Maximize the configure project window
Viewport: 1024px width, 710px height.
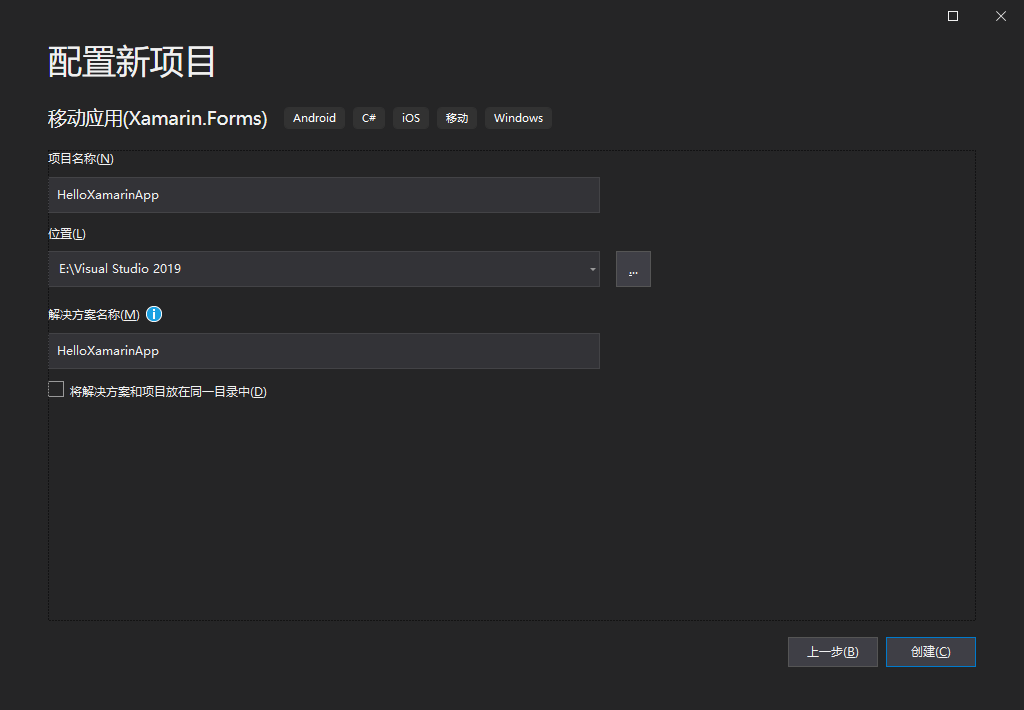[953, 16]
